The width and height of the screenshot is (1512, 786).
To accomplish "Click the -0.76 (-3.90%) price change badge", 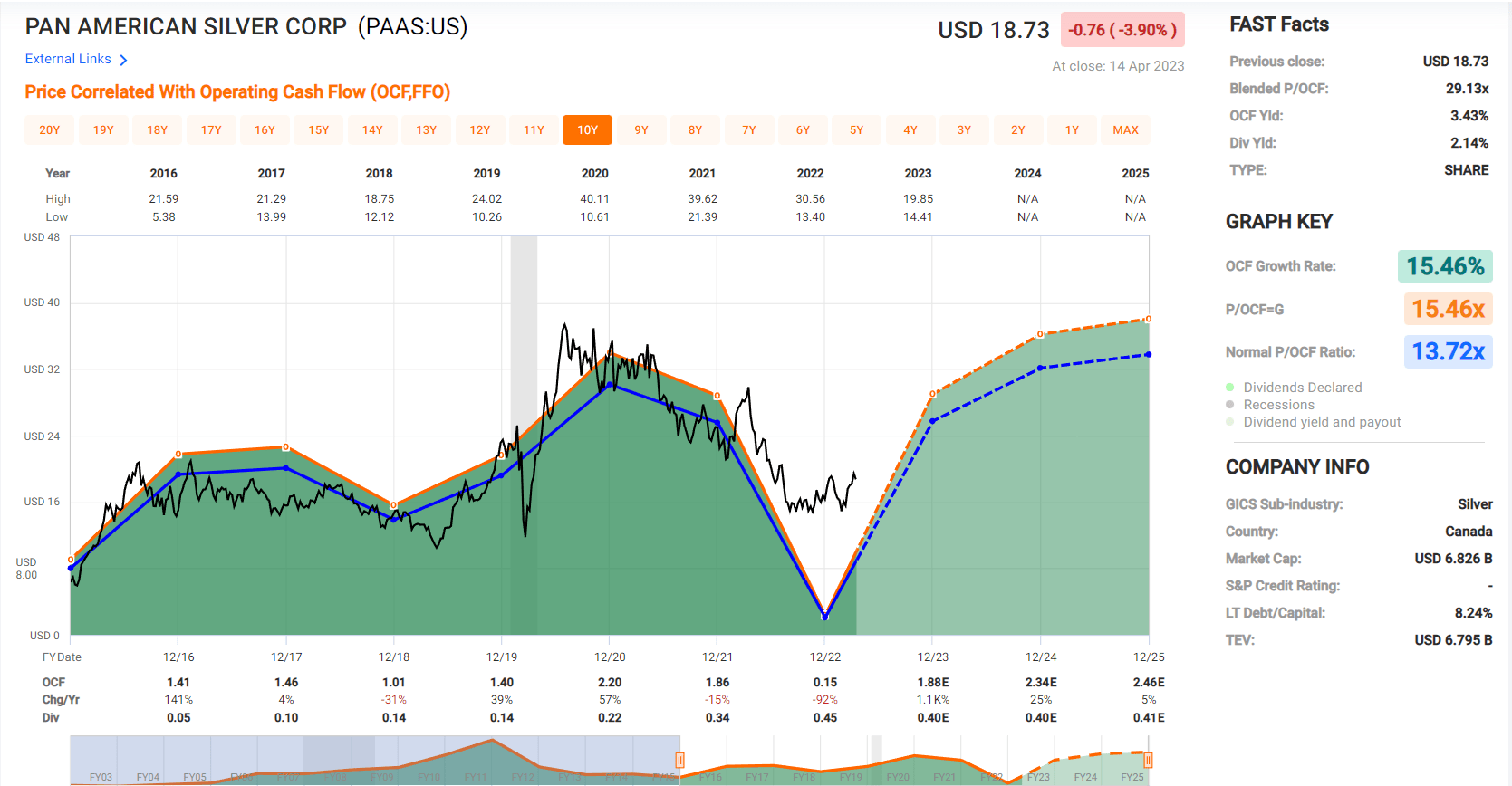I will [x=1122, y=30].
